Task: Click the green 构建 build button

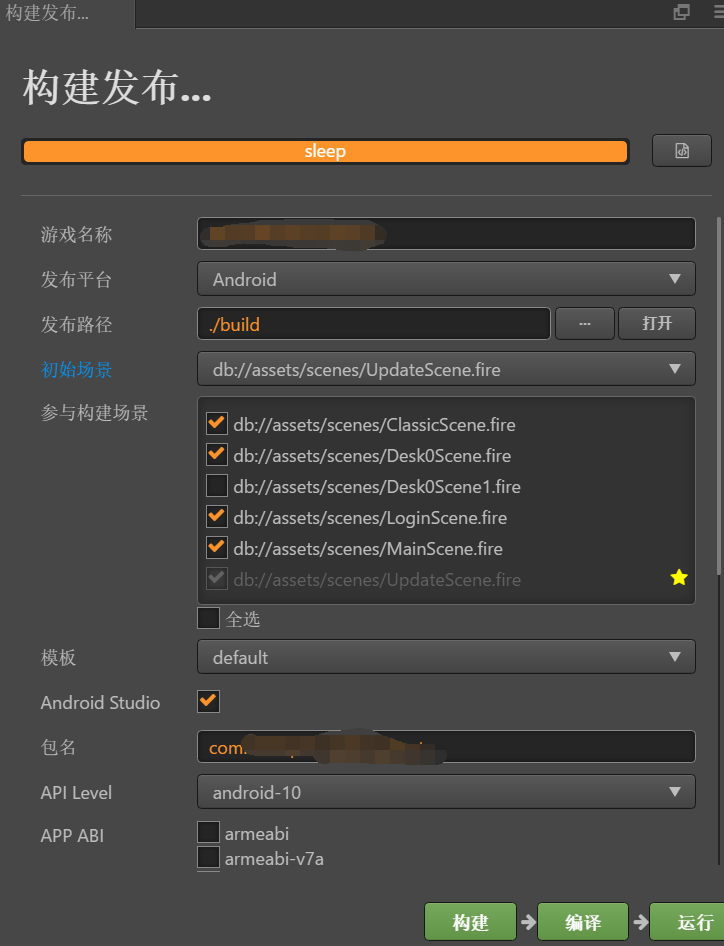Action: coord(470,922)
